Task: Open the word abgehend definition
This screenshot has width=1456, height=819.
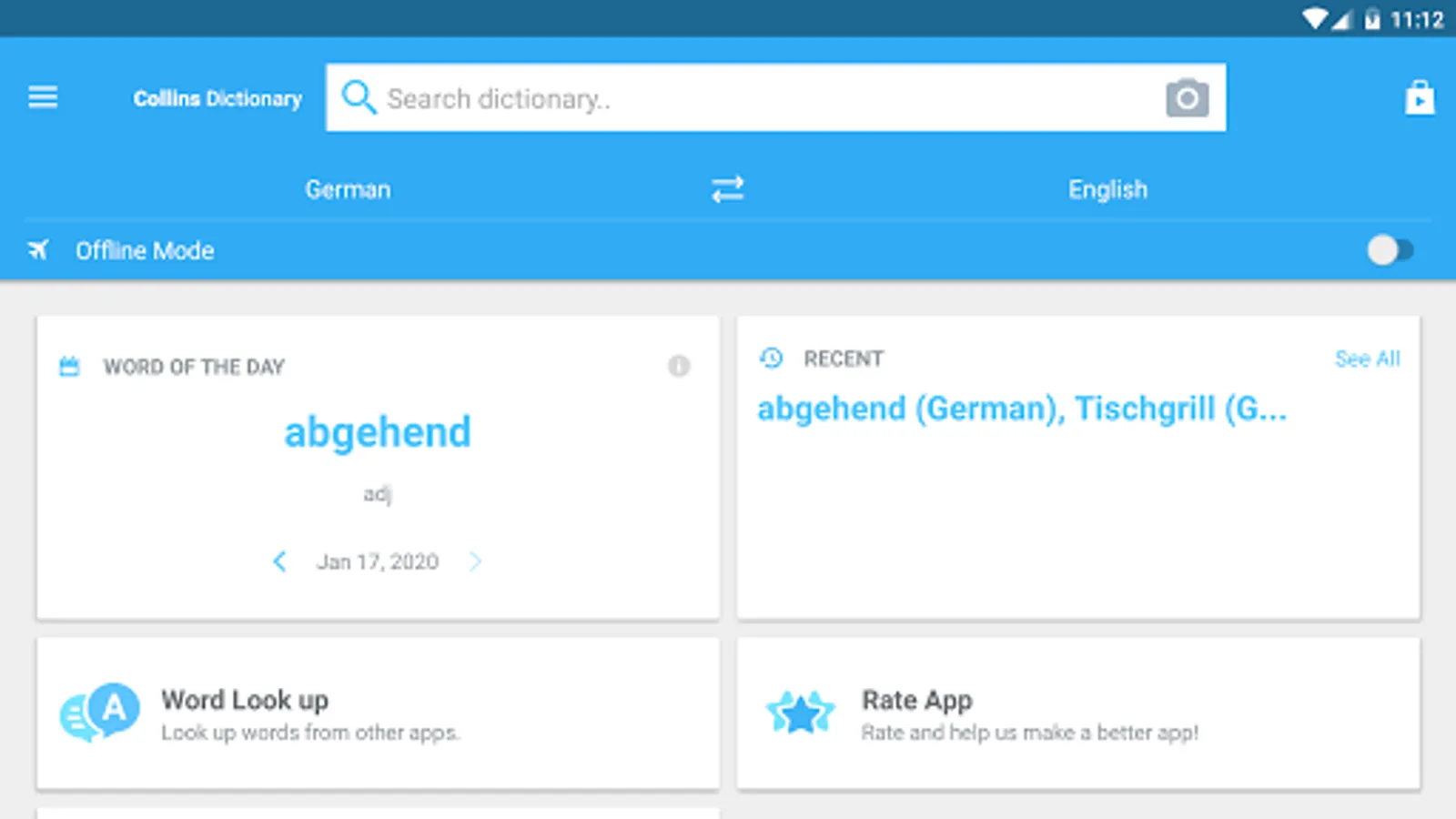Action: 378,432
